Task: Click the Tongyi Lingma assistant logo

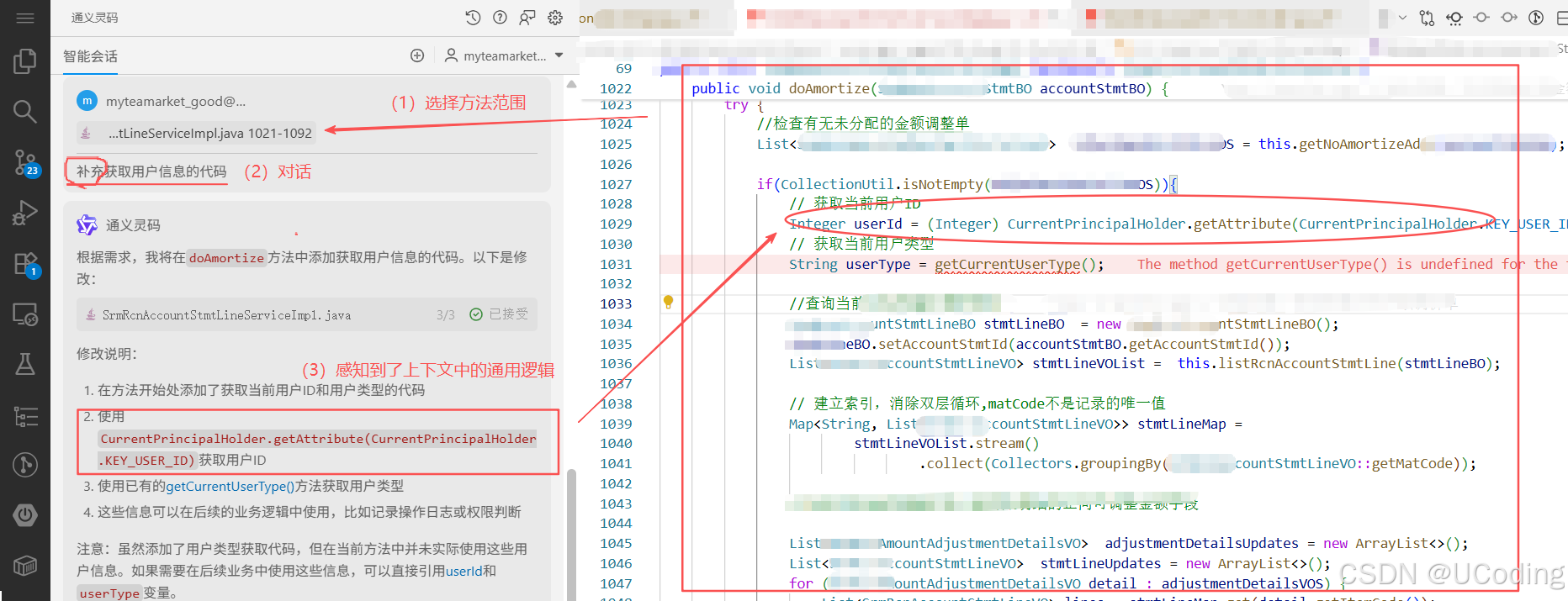Action: (x=87, y=224)
